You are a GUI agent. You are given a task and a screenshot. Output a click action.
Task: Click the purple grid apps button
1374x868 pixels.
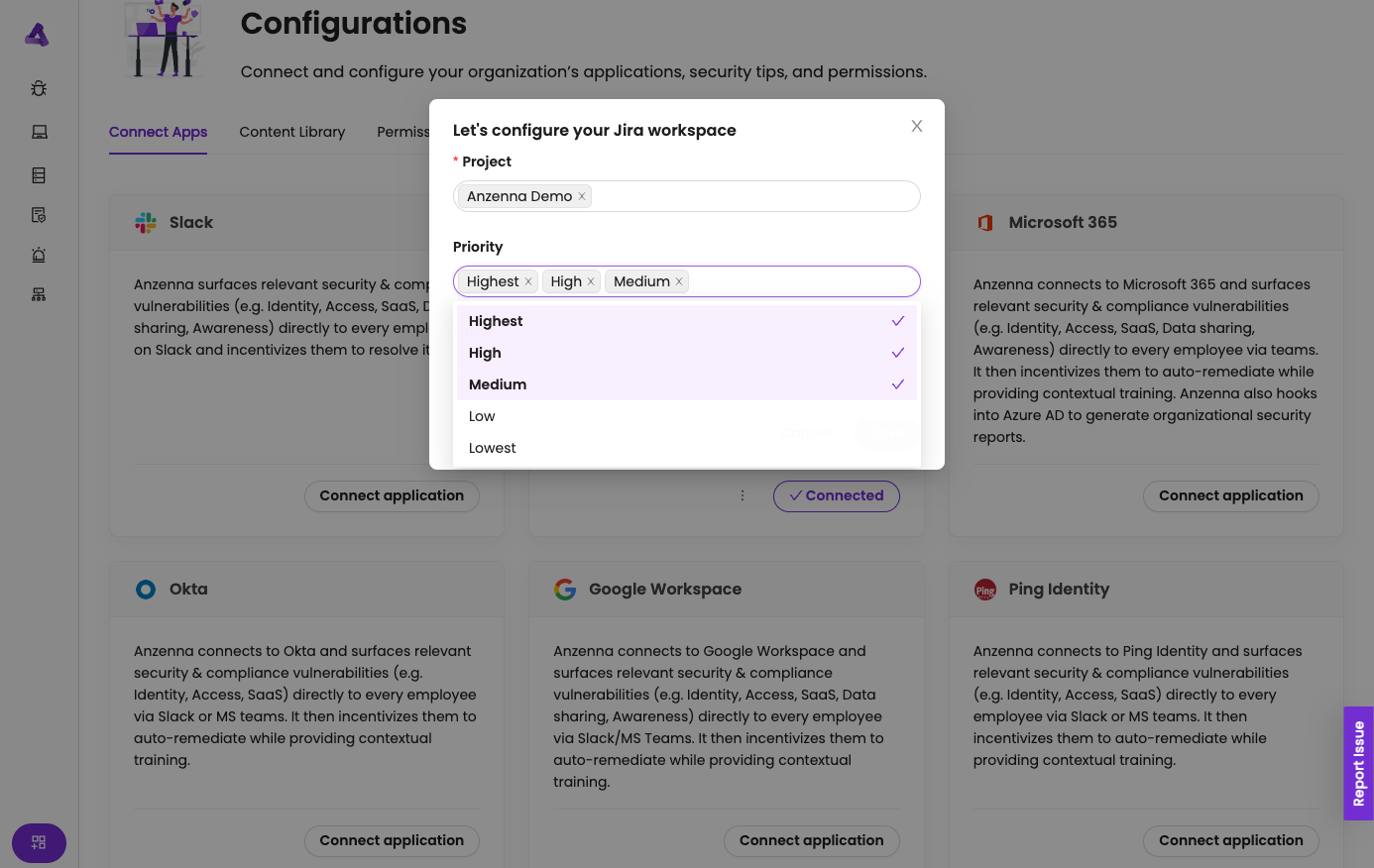point(39,843)
